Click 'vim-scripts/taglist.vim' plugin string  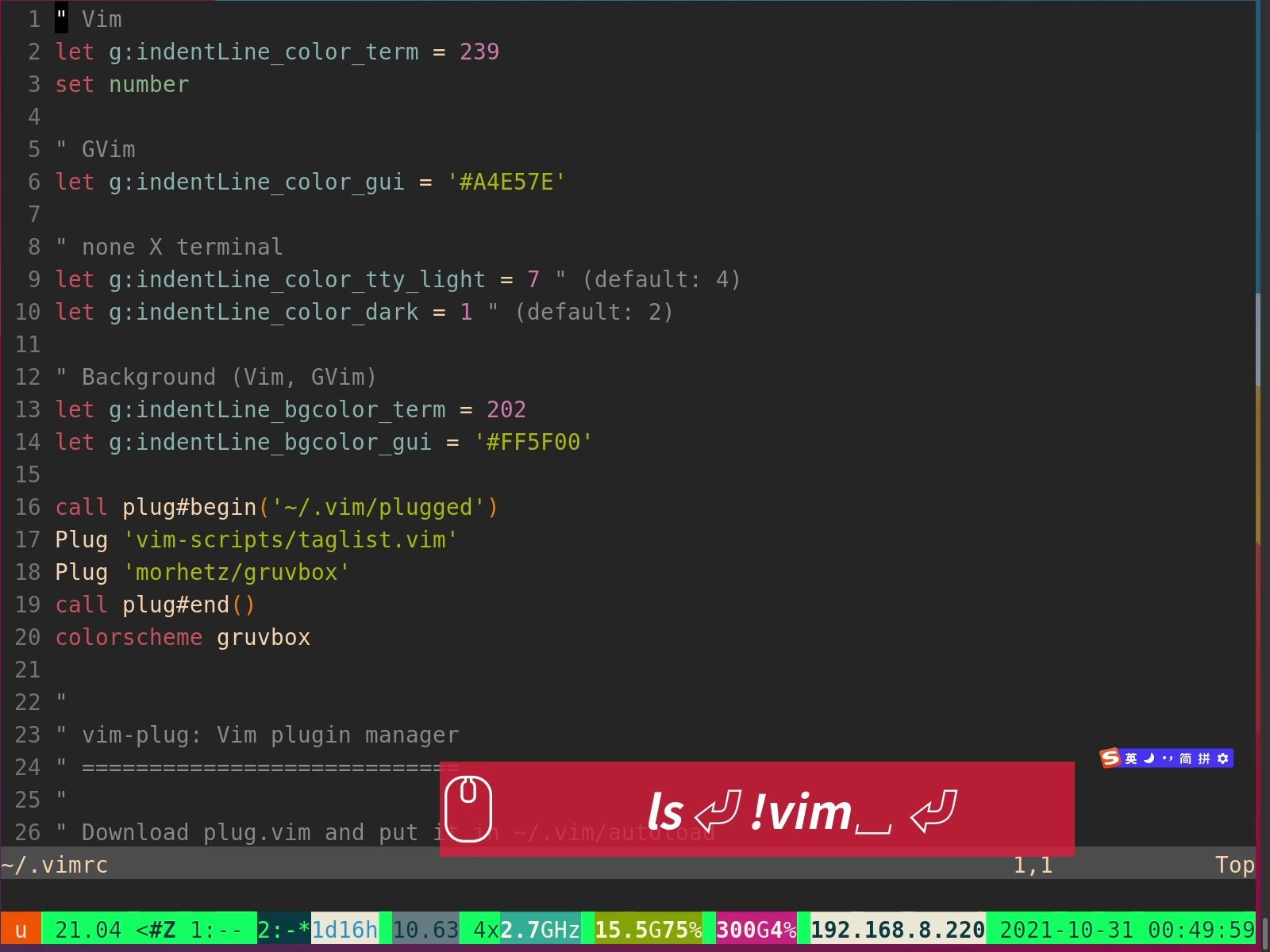tap(291, 539)
